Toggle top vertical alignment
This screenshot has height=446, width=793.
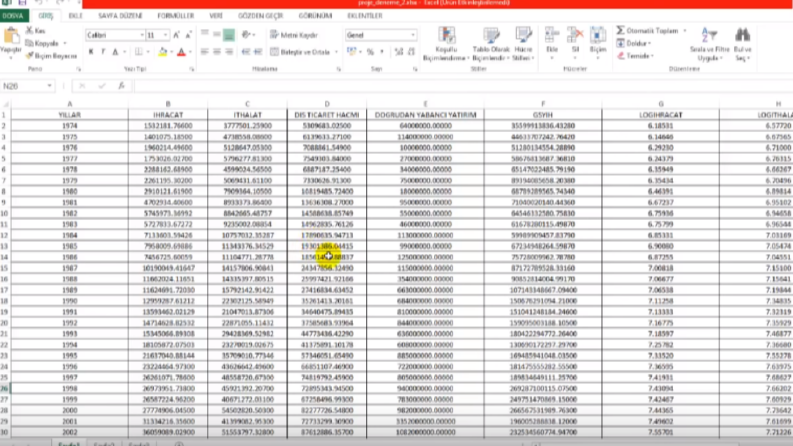[204, 35]
